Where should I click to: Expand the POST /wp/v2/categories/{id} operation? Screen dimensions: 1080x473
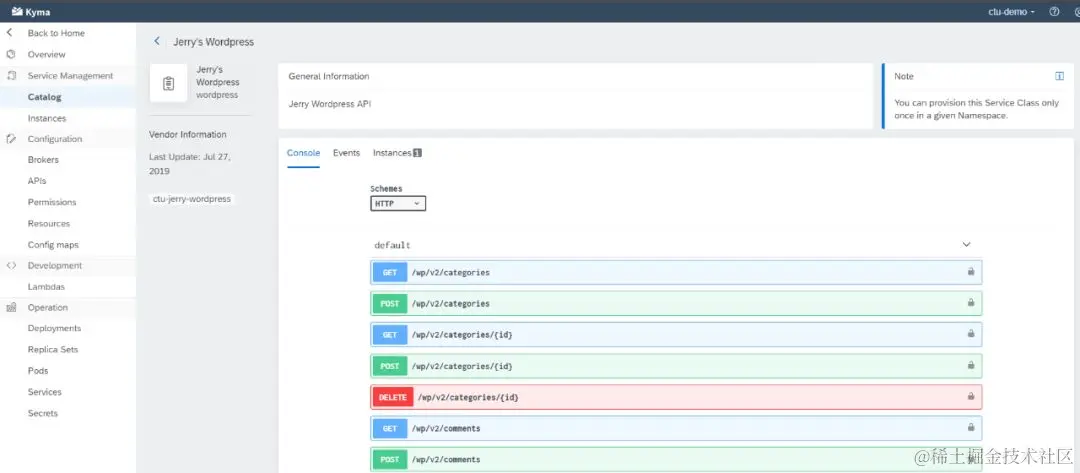click(676, 366)
